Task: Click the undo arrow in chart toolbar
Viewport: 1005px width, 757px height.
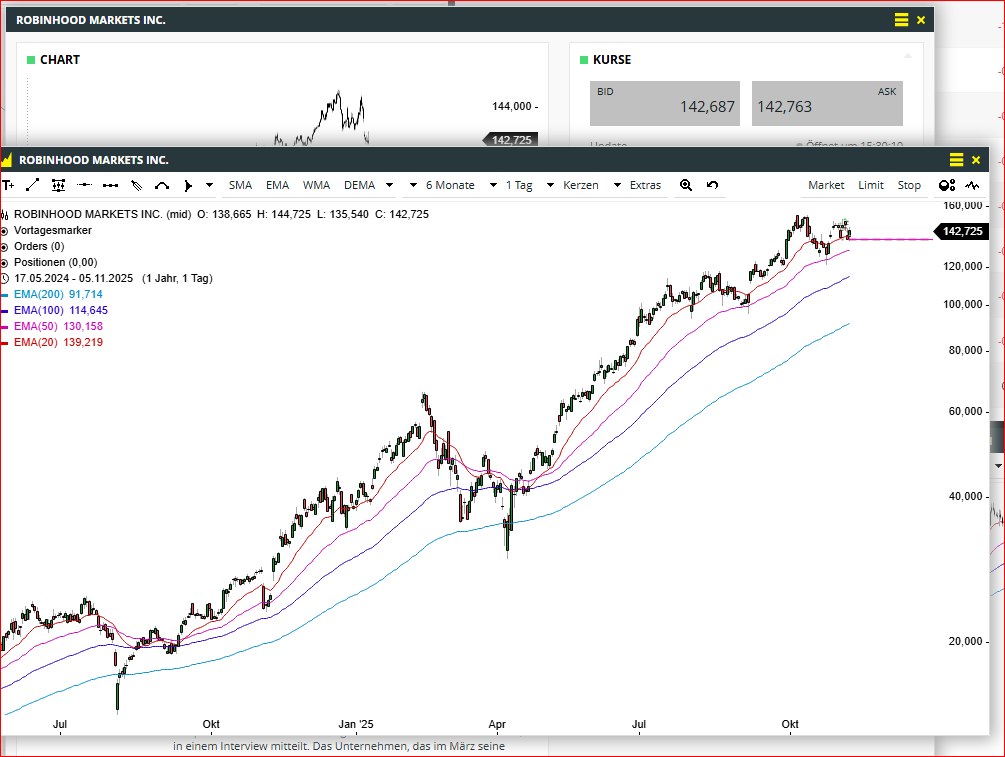Action: tap(712, 185)
